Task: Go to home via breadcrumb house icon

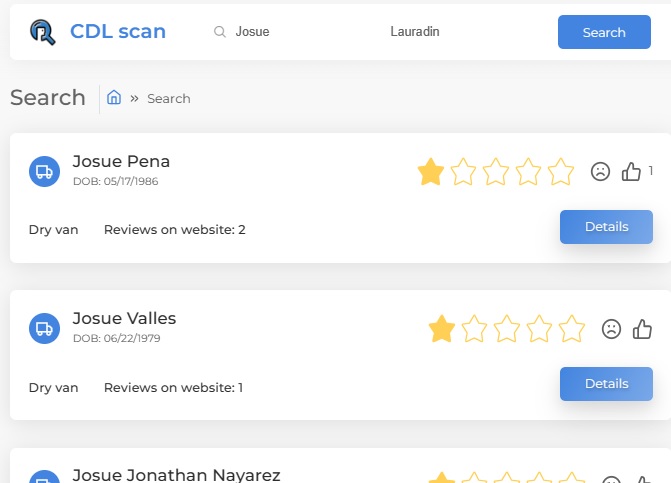Action: tap(114, 98)
